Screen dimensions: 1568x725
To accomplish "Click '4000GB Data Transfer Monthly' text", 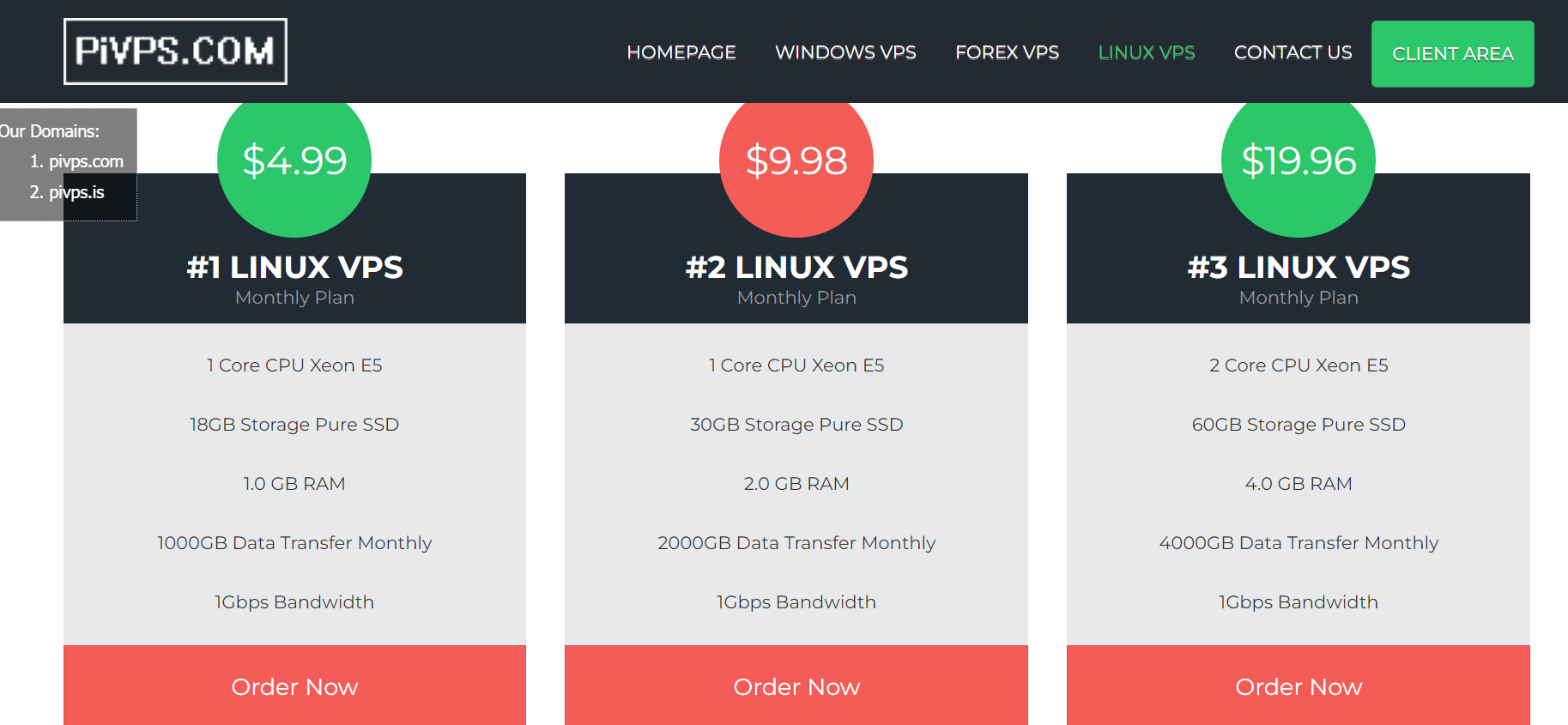I will [1299, 543].
